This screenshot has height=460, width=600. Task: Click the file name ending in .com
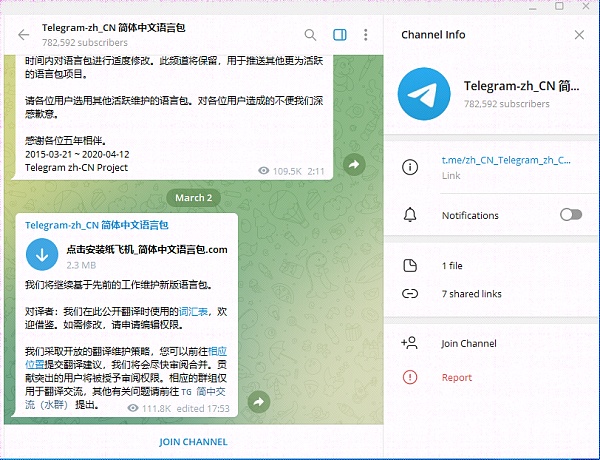tap(147, 250)
